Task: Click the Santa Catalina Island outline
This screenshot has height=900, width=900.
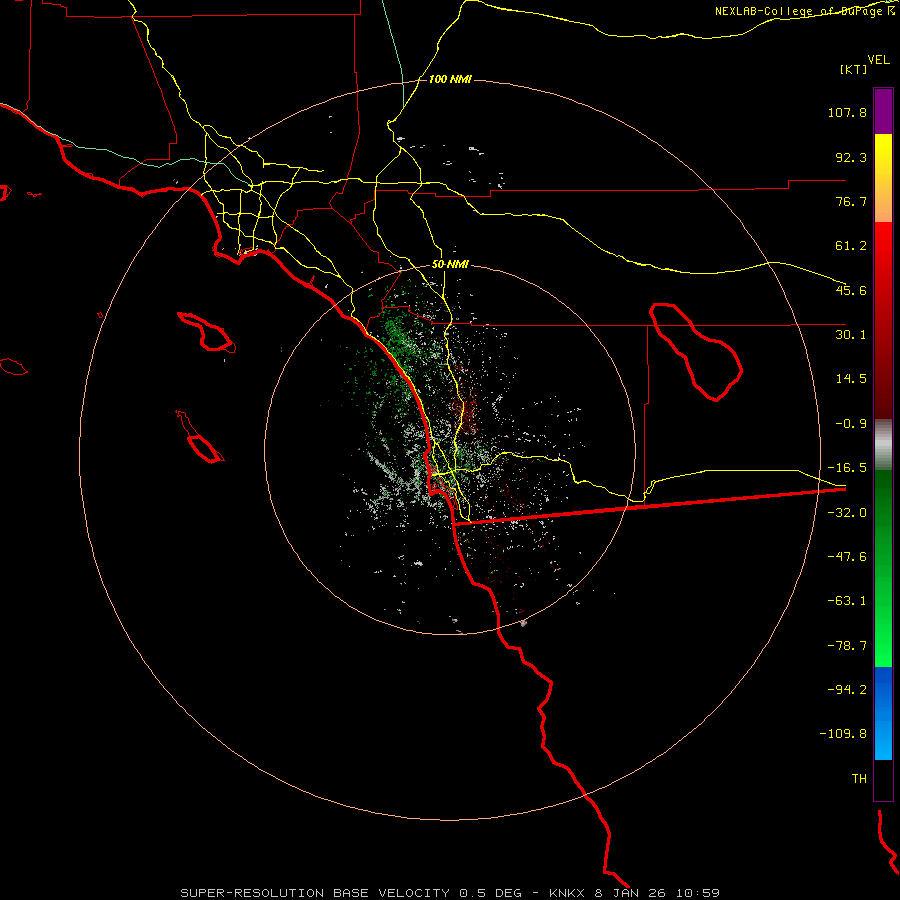Action: (x=207, y=332)
